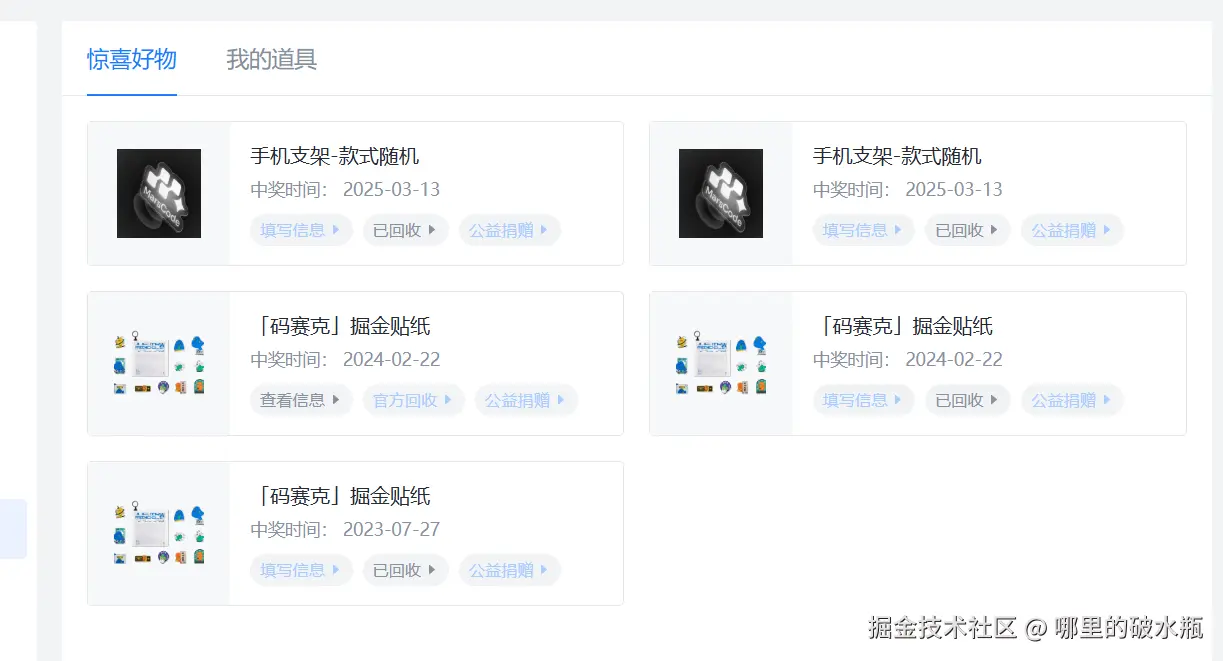The width and height of the screenshot is (1223, 661).
Task: Switch to the 我的道具 tab
Action: [x=270, y=60]
